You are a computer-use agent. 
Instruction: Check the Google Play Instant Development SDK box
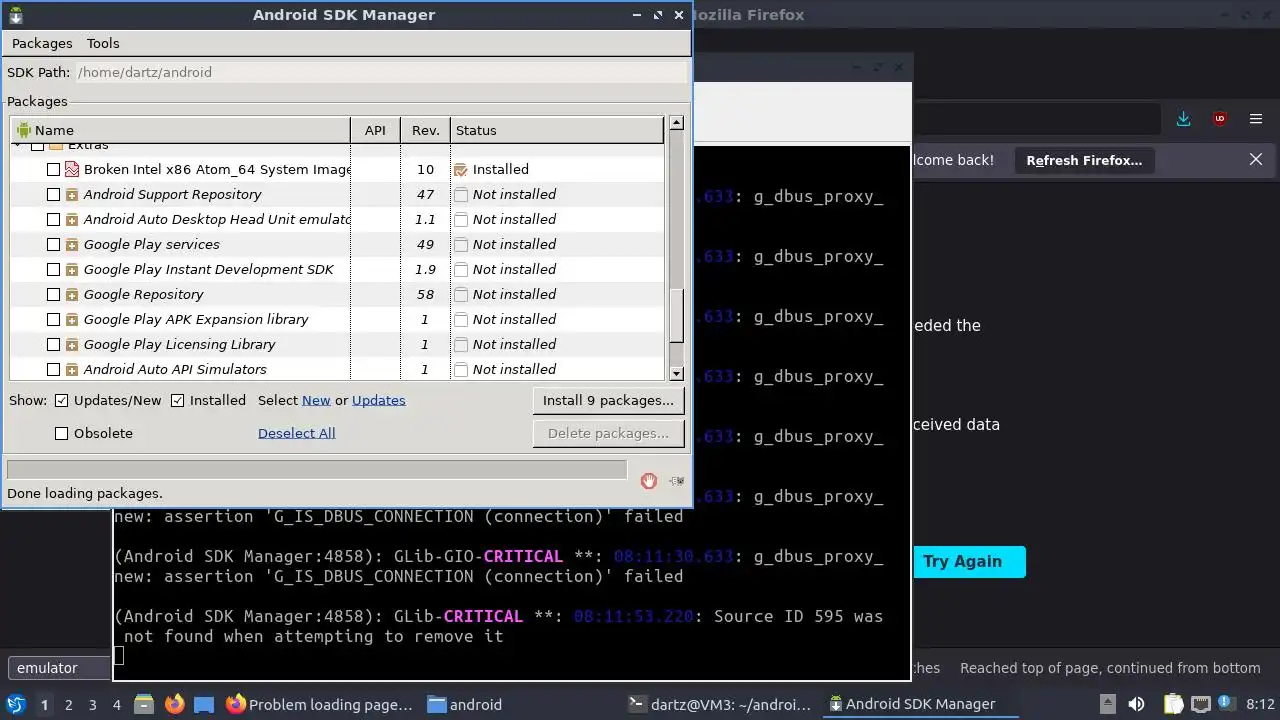pos(54,270)
